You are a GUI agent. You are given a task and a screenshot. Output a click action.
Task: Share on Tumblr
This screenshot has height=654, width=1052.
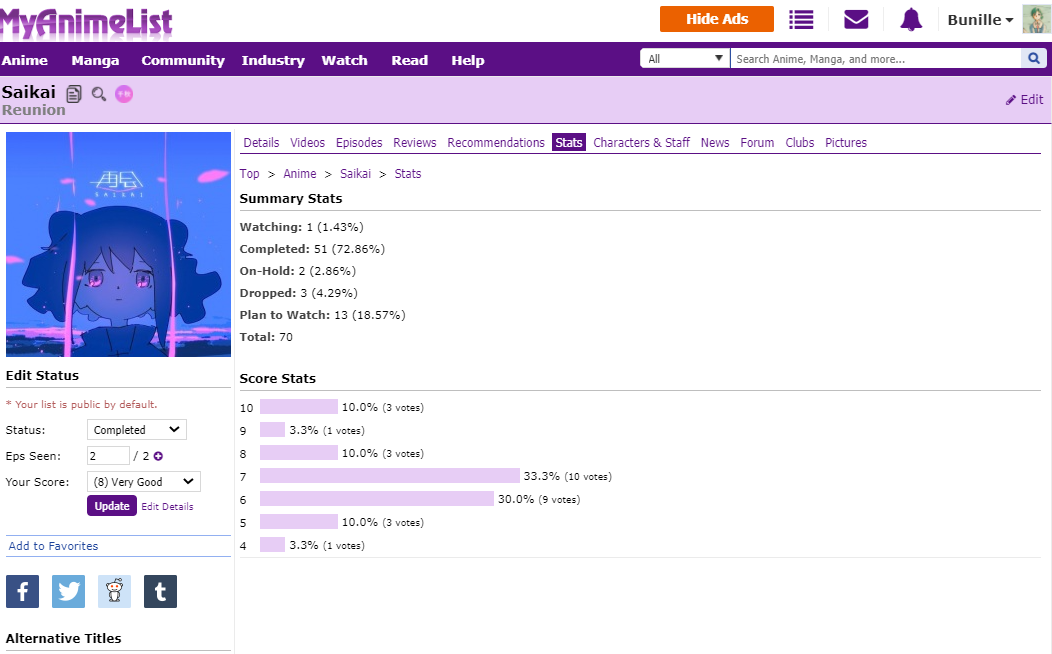click(160, 591)
